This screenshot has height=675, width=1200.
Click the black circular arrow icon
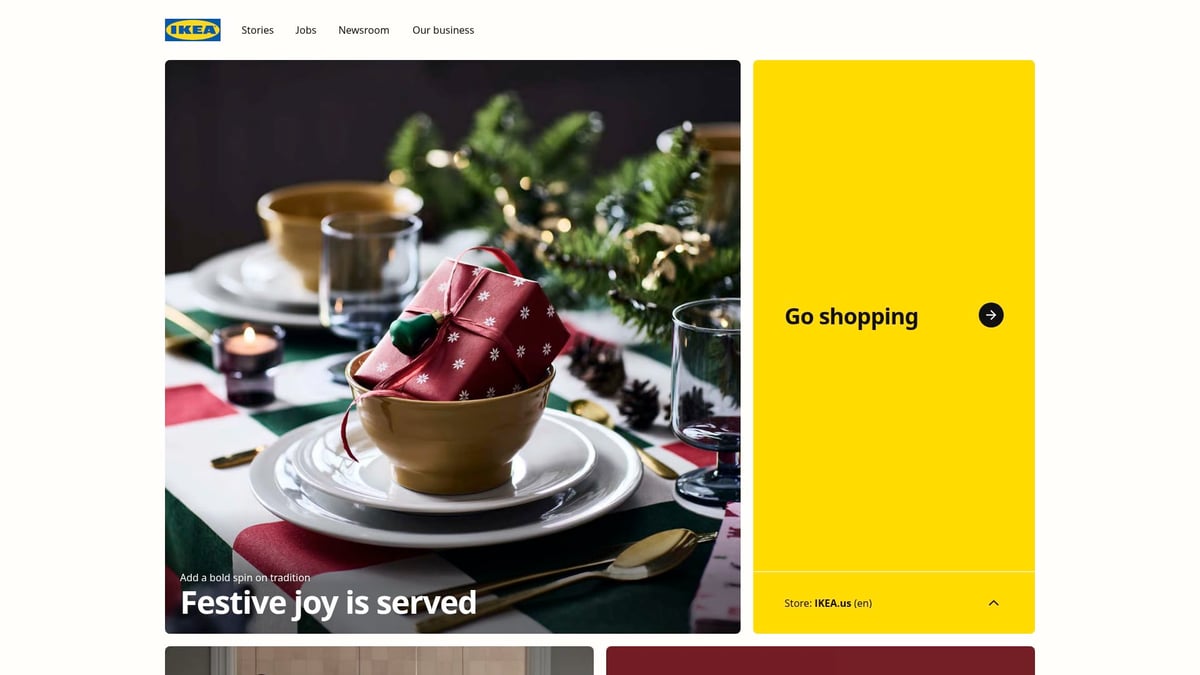(x=991, y=315)
